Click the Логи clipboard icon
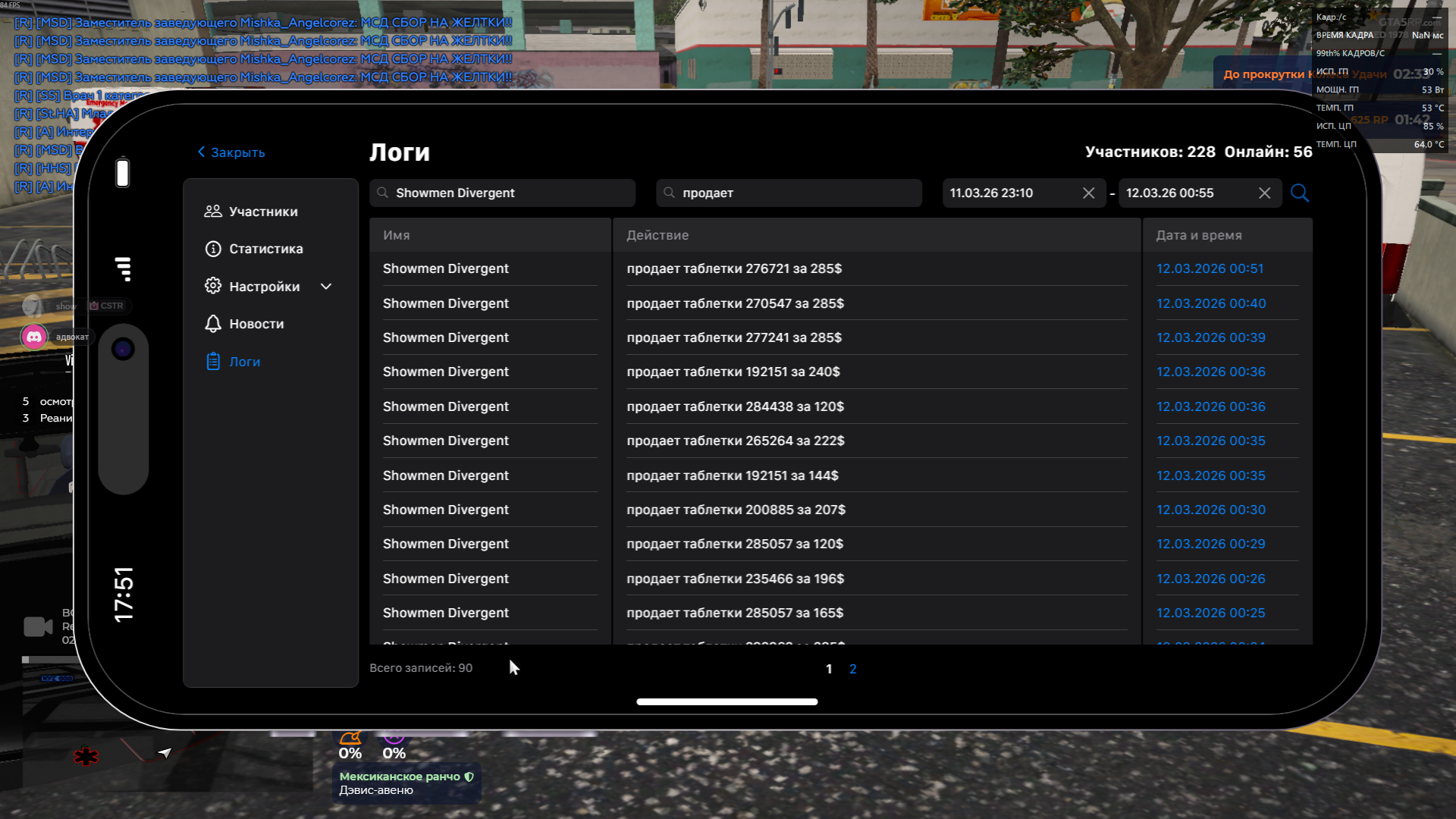This screenshot has height=819, width=1456. coord(213,362)
